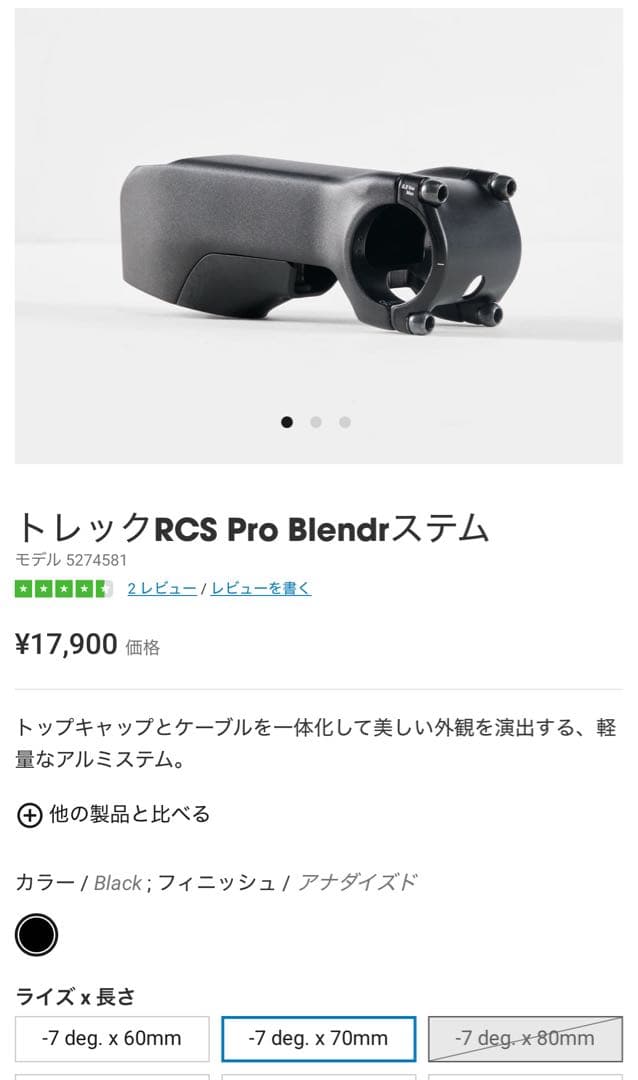The image size is (638, 1080).
Task: Choose the -7 deg. x 70mm size
Action: 318,1039
